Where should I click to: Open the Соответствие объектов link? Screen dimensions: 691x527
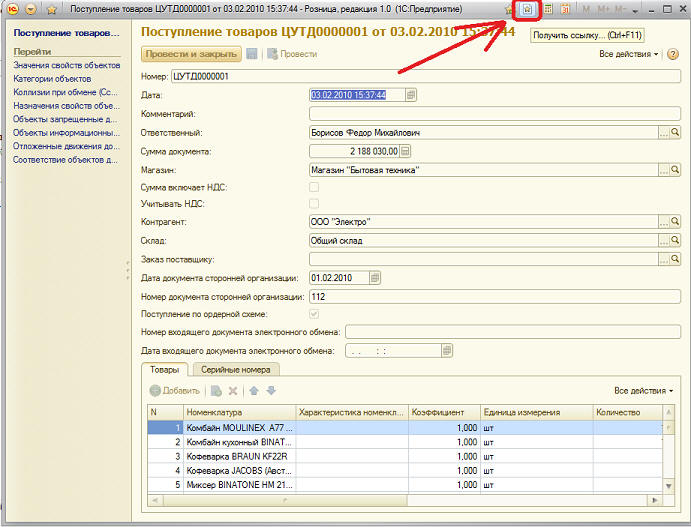(65, 160)
